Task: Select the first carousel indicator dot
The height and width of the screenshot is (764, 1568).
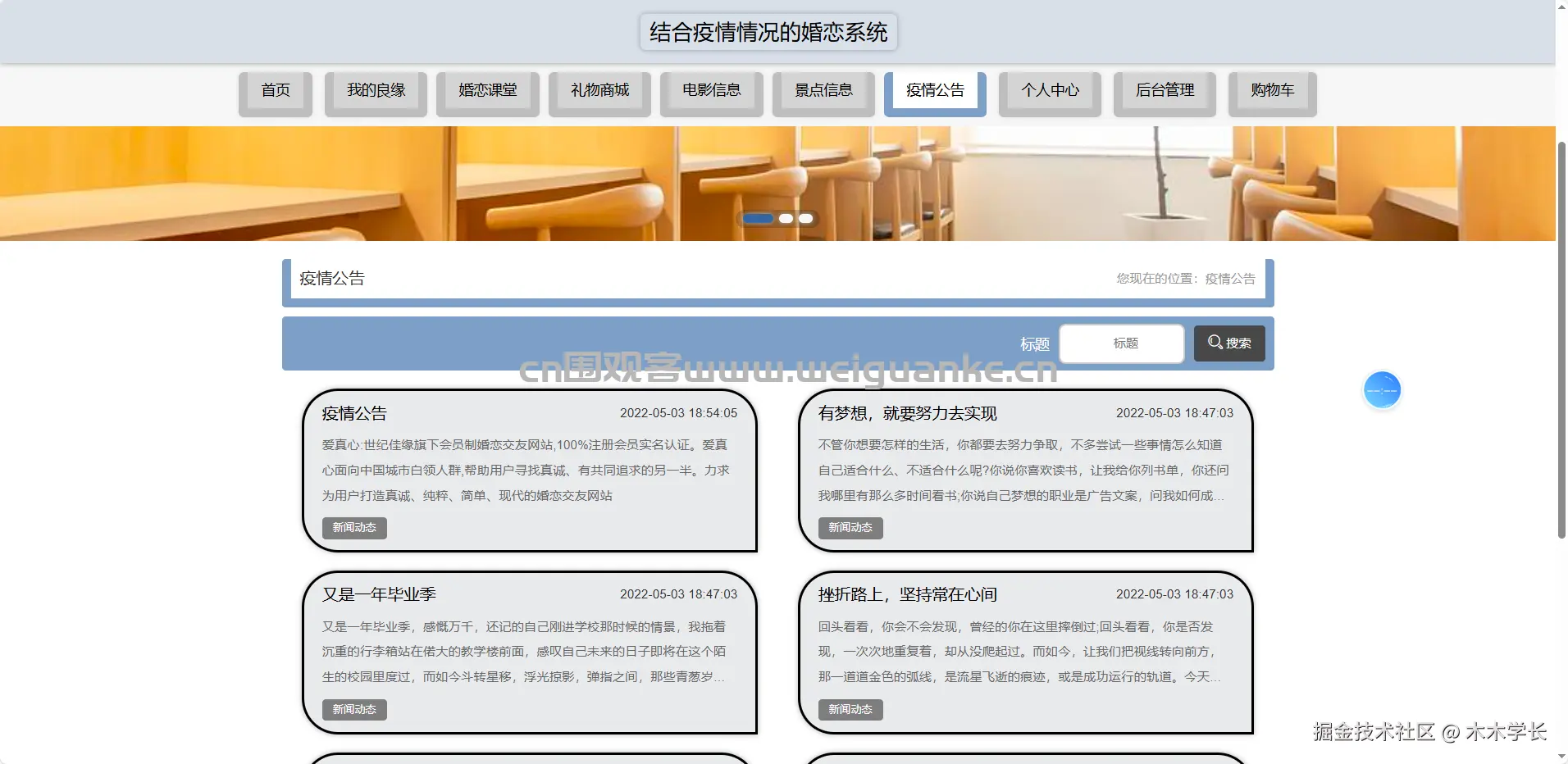Action: (x=759, y=218)
